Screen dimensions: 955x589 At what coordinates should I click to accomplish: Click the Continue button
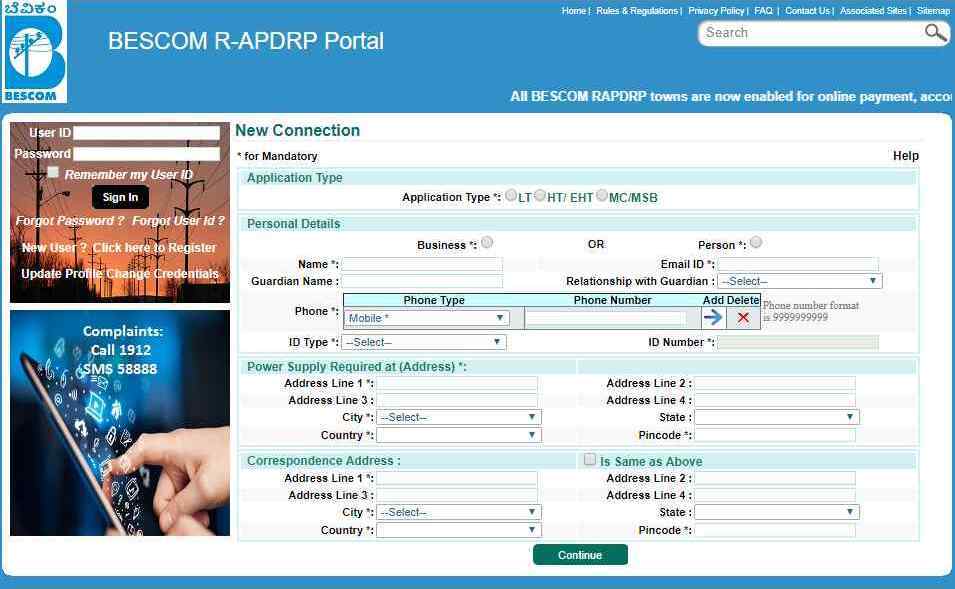(x=580, y=554)
